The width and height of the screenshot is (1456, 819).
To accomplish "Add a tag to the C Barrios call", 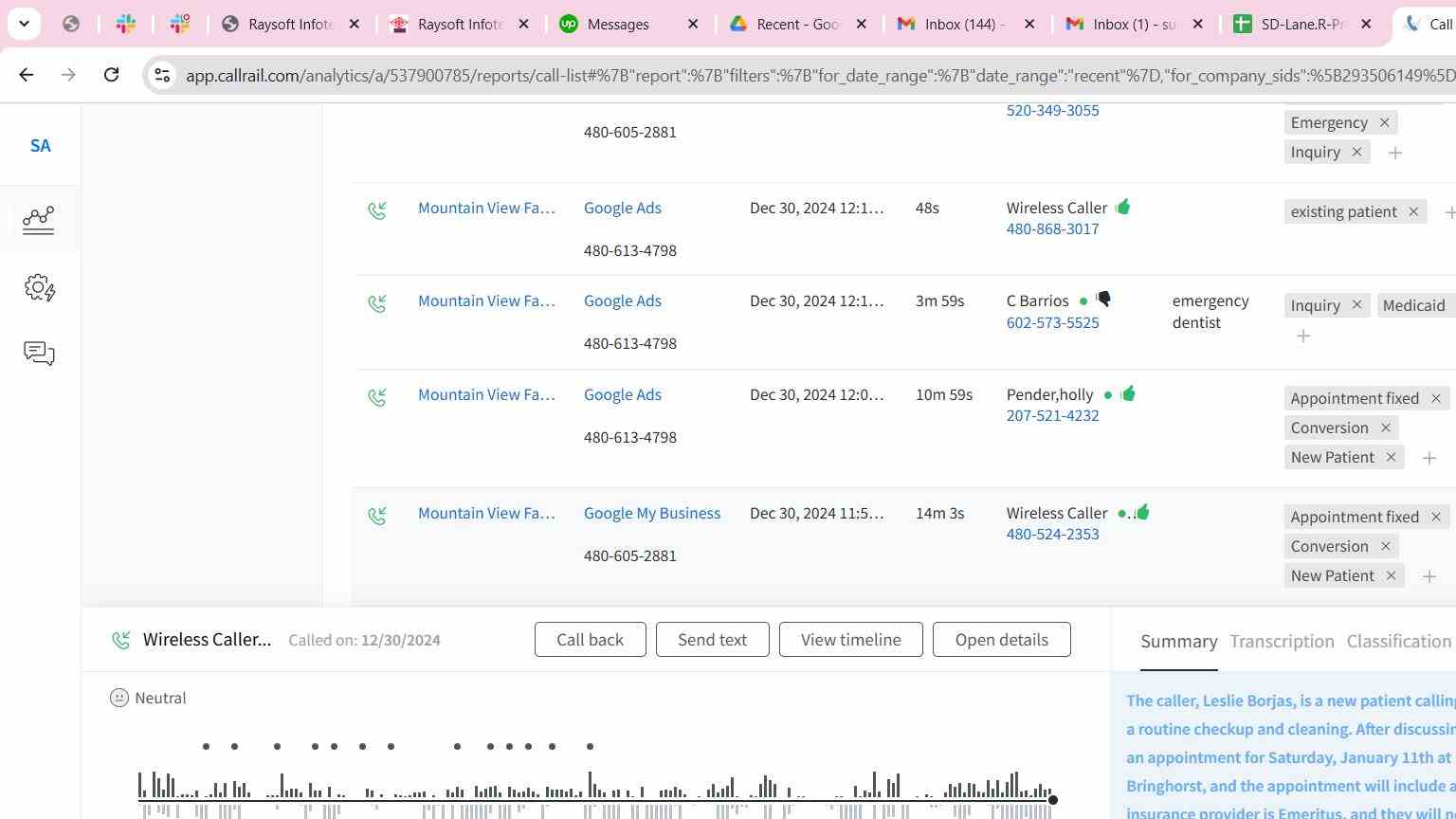I will pos(1303,336).
